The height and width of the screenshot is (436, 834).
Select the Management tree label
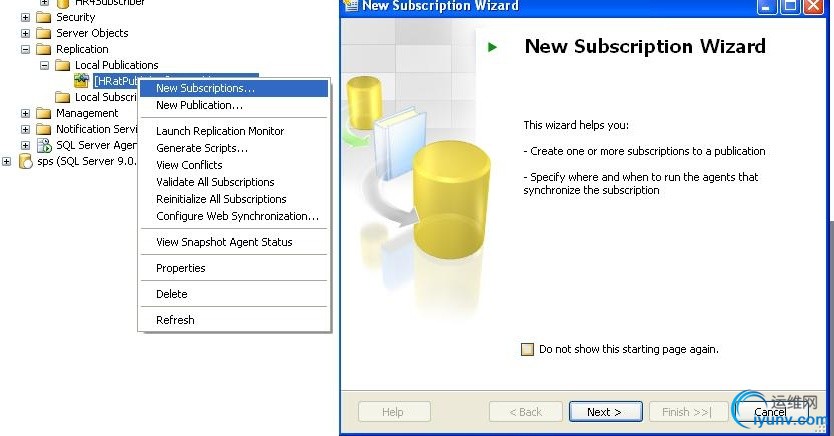87,113
